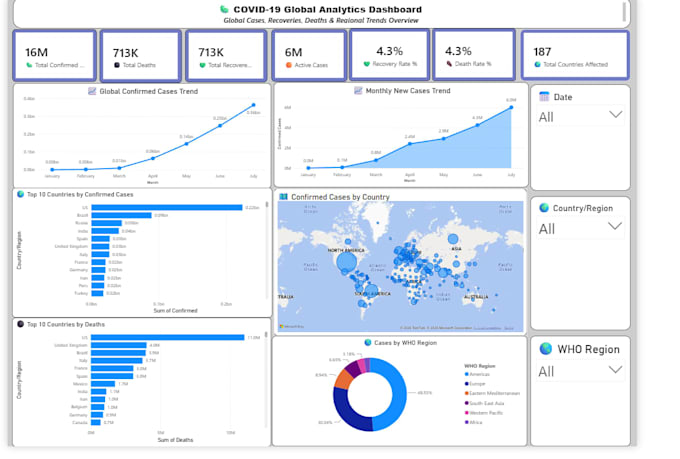Click the Death Rate % card's icon
The width and height of the screenshot is (680, 459).
449,64
